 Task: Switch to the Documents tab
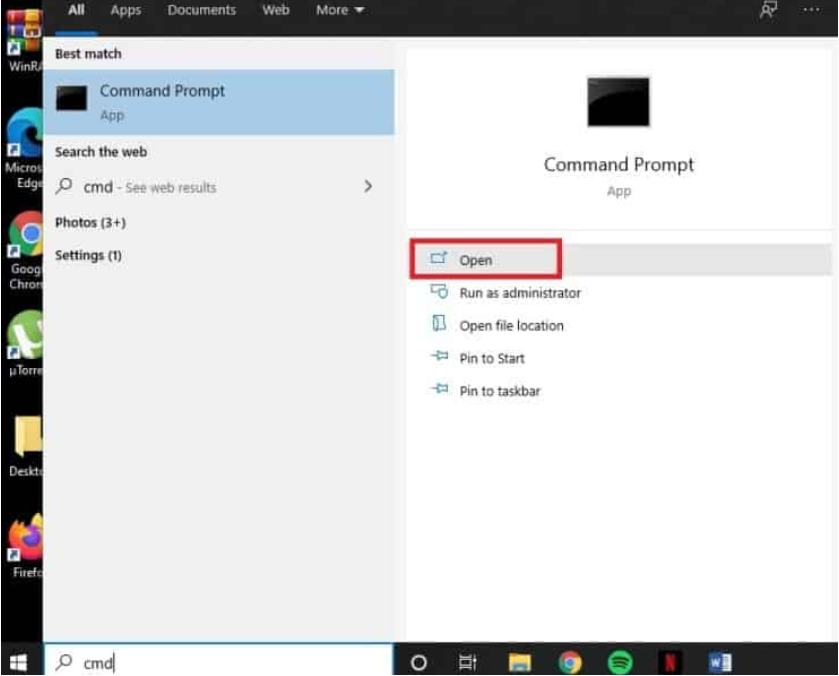[x=202, y=10]
